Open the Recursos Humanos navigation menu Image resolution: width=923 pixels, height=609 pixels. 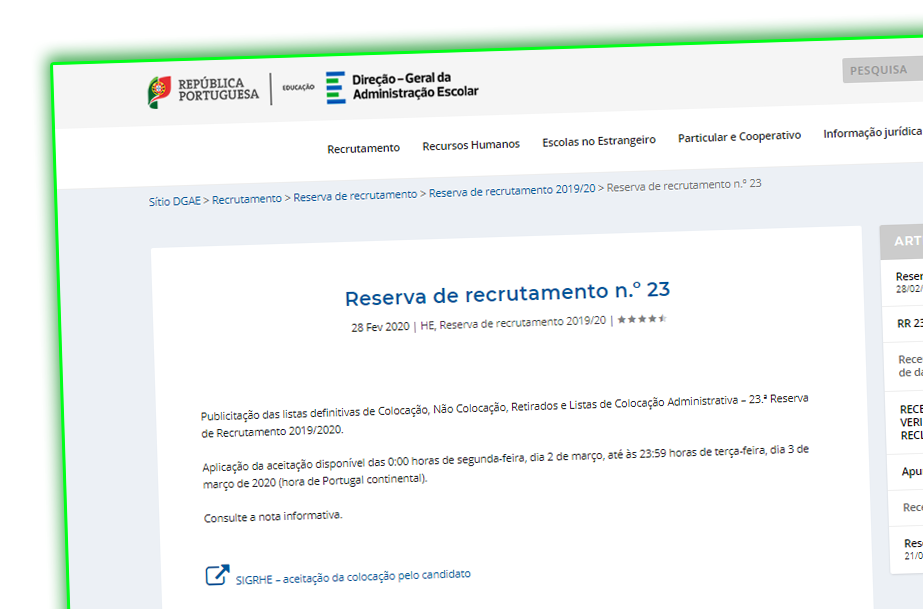[x=470, y=143]
